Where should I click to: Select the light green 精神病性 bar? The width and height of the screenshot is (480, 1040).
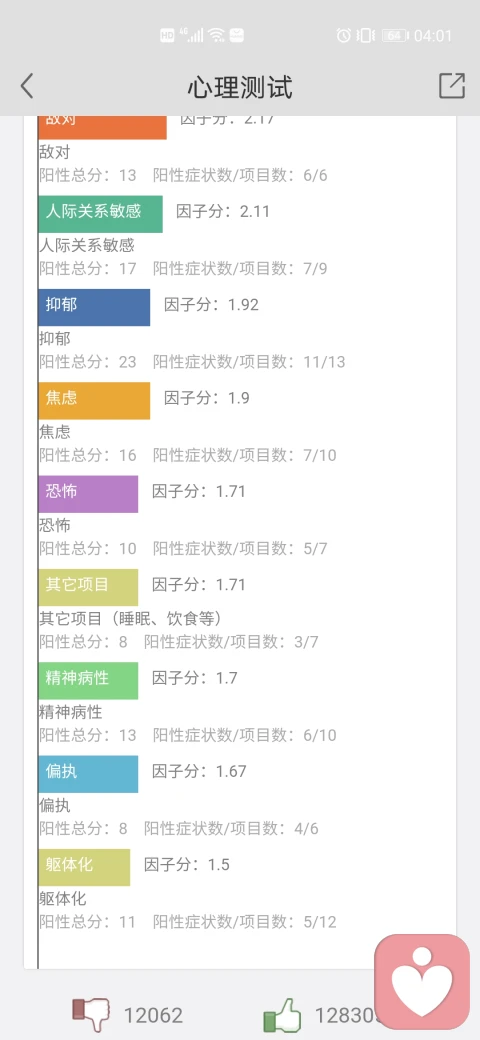[x=88, y=681]
